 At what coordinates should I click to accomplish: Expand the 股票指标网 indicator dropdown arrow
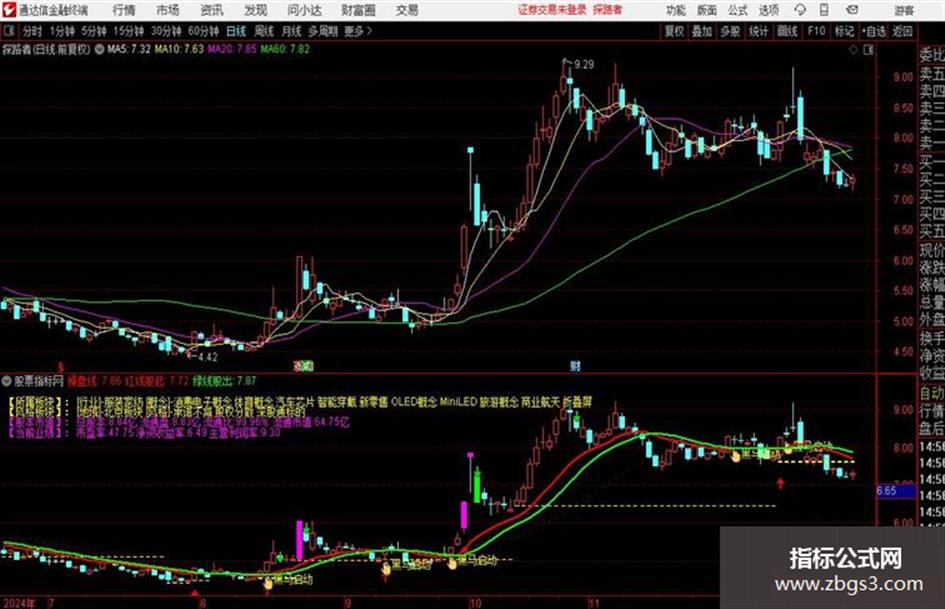pos(7,381)
